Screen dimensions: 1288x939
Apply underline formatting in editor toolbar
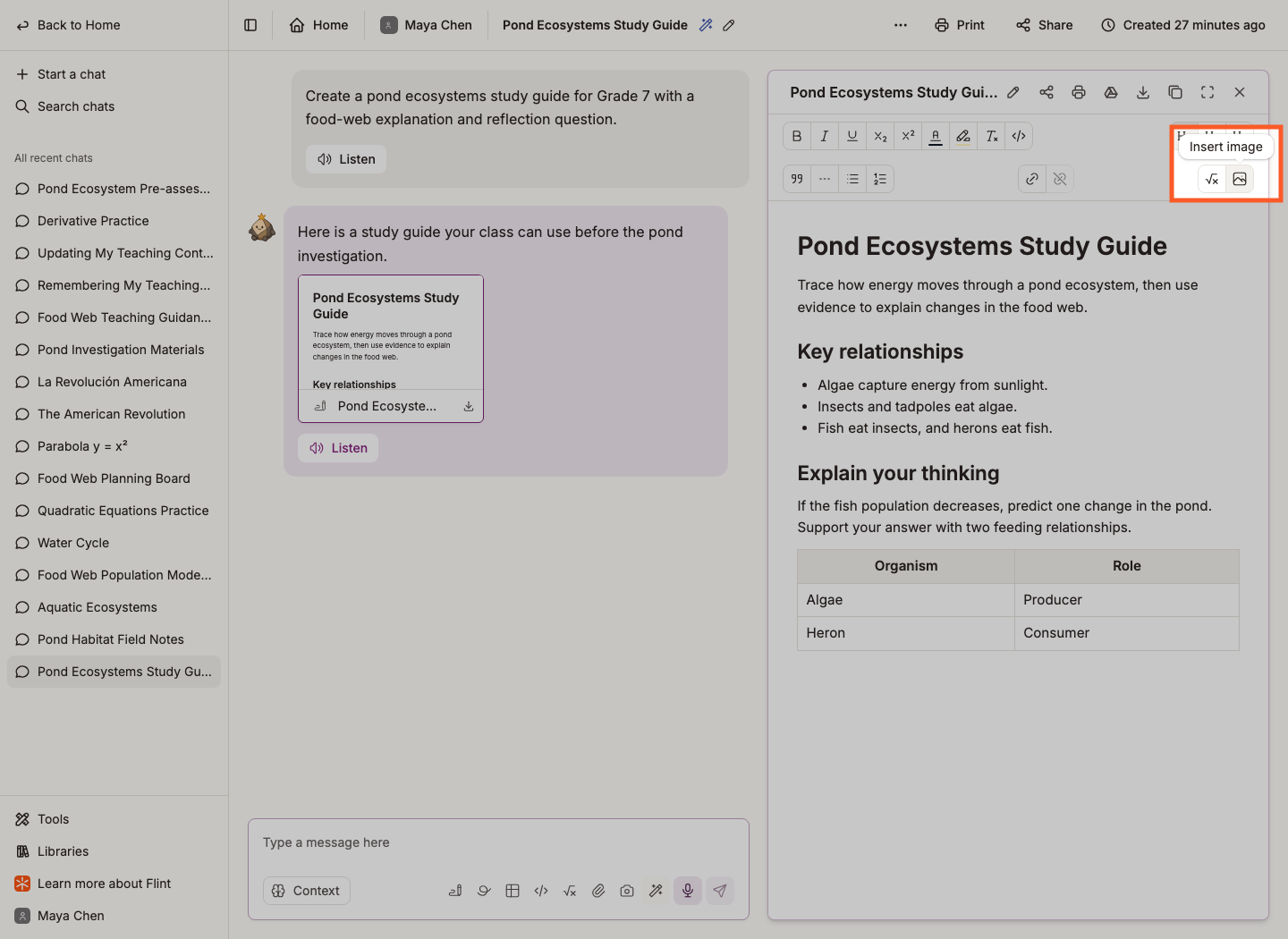(x=852, y=136)
